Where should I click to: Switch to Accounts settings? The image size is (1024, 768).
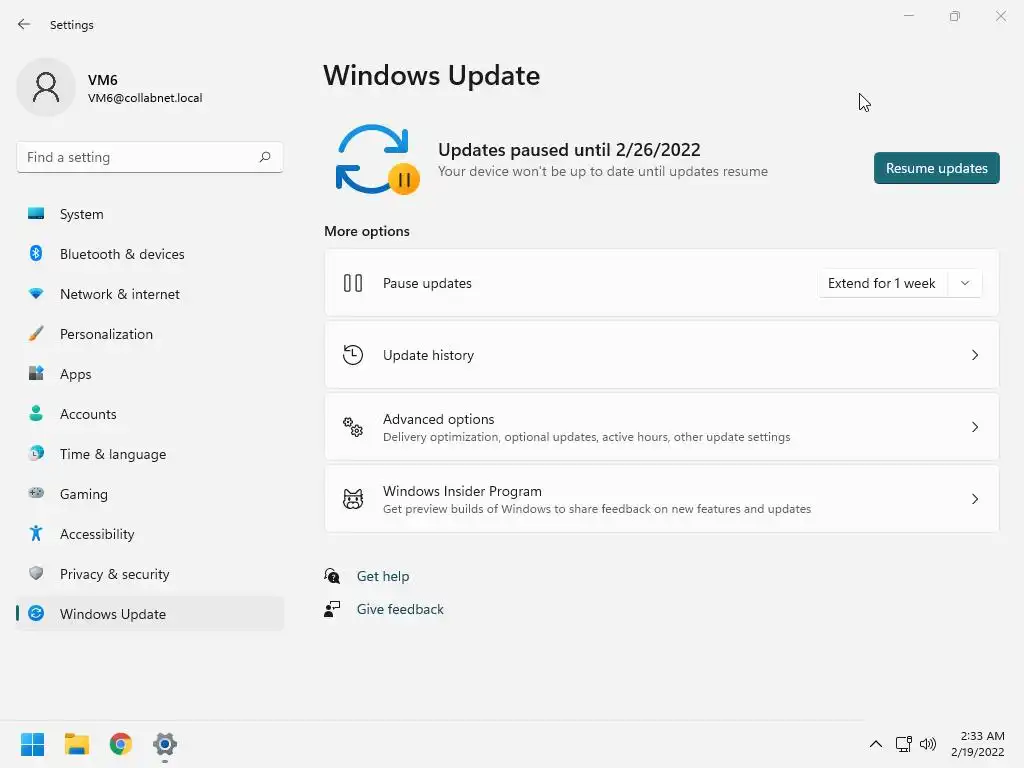pyautogui.click(x=150, y=414)
